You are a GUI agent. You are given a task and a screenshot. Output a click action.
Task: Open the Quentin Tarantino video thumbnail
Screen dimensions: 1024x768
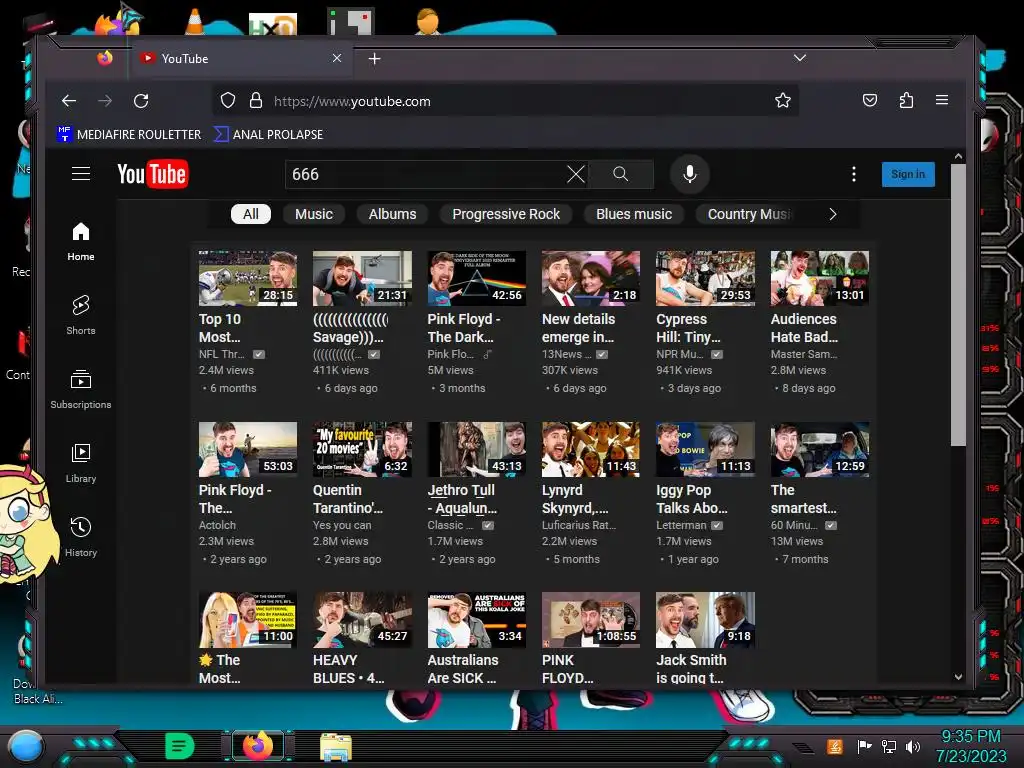362,449
